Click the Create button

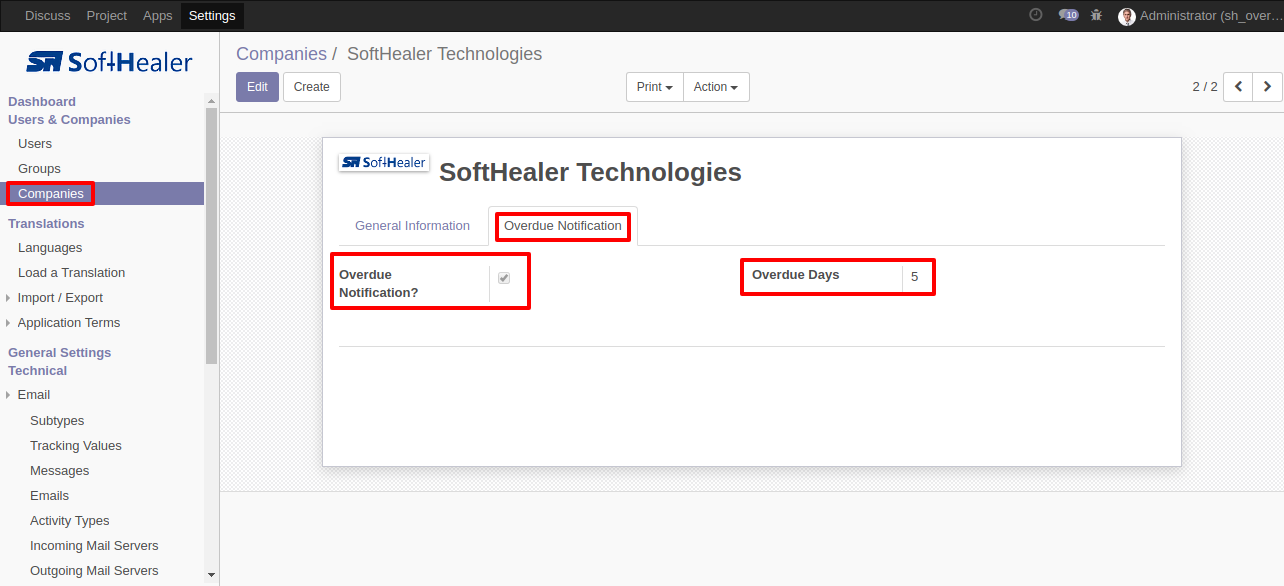pos(312,87)
